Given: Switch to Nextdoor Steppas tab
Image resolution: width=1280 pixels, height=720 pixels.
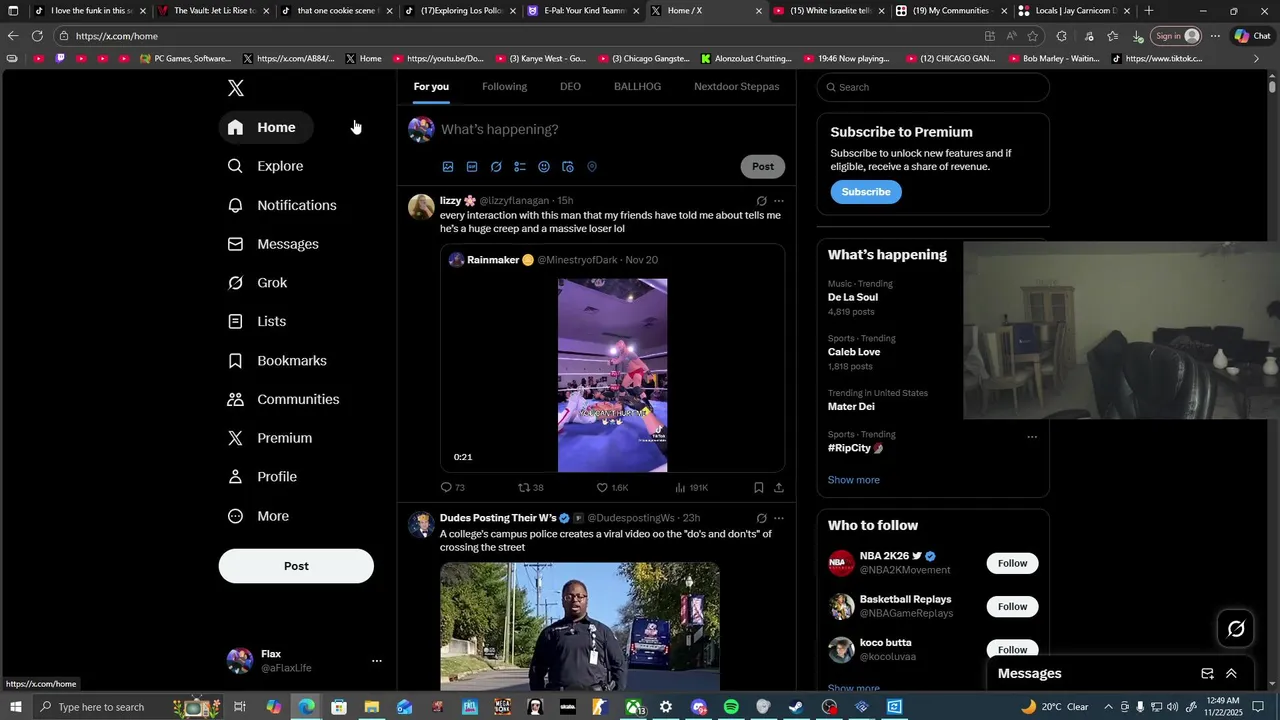Looking at the screenshot, I should (736, 87).
